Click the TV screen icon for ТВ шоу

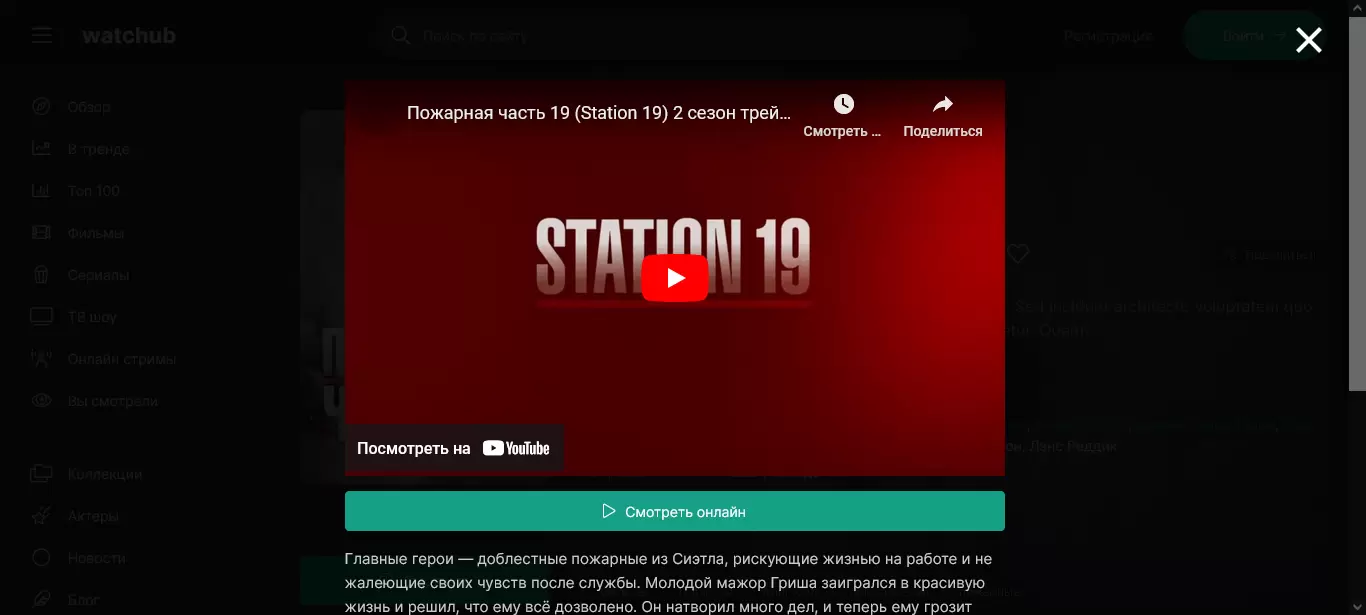pyautogui.click(x=41, y=317)
